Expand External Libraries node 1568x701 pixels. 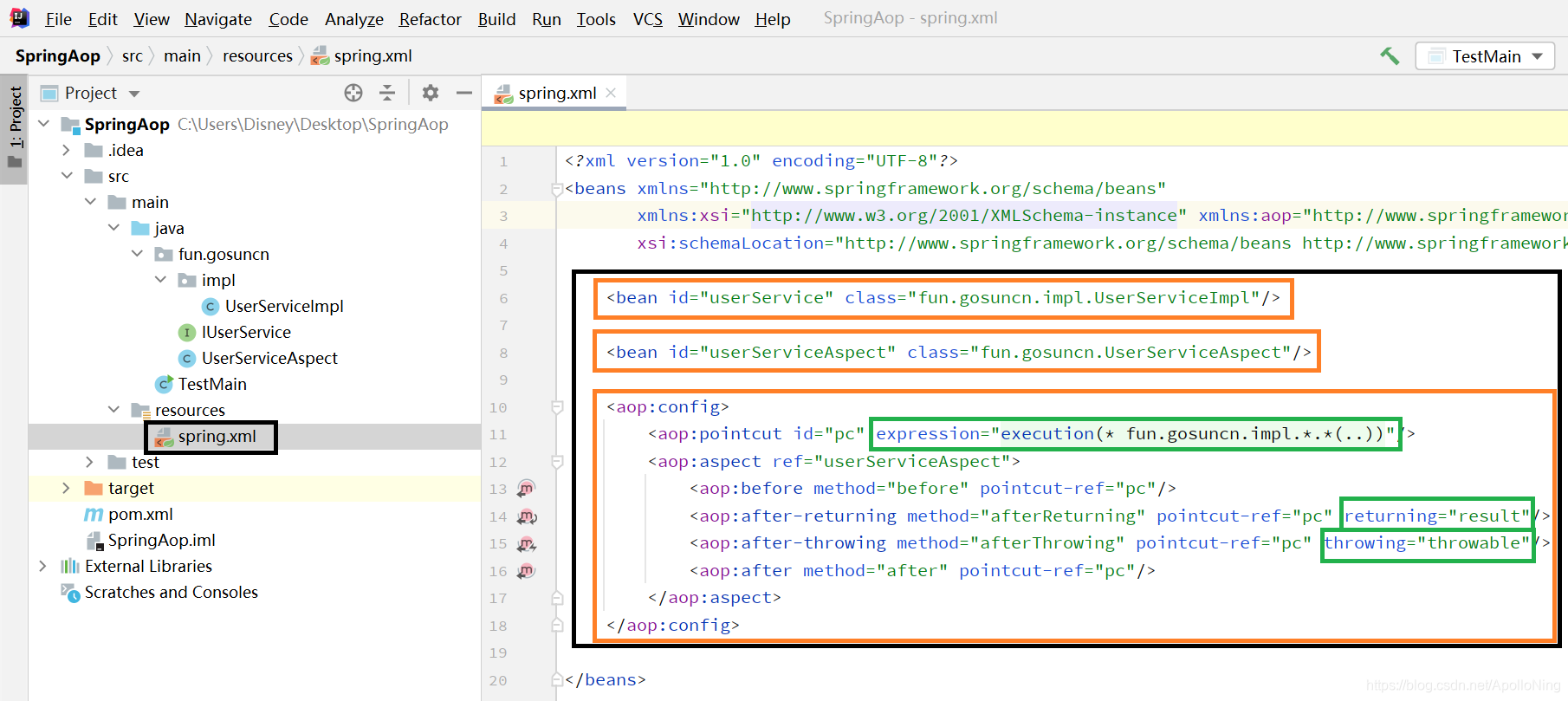pyautogui.click(x=43, y=566)
